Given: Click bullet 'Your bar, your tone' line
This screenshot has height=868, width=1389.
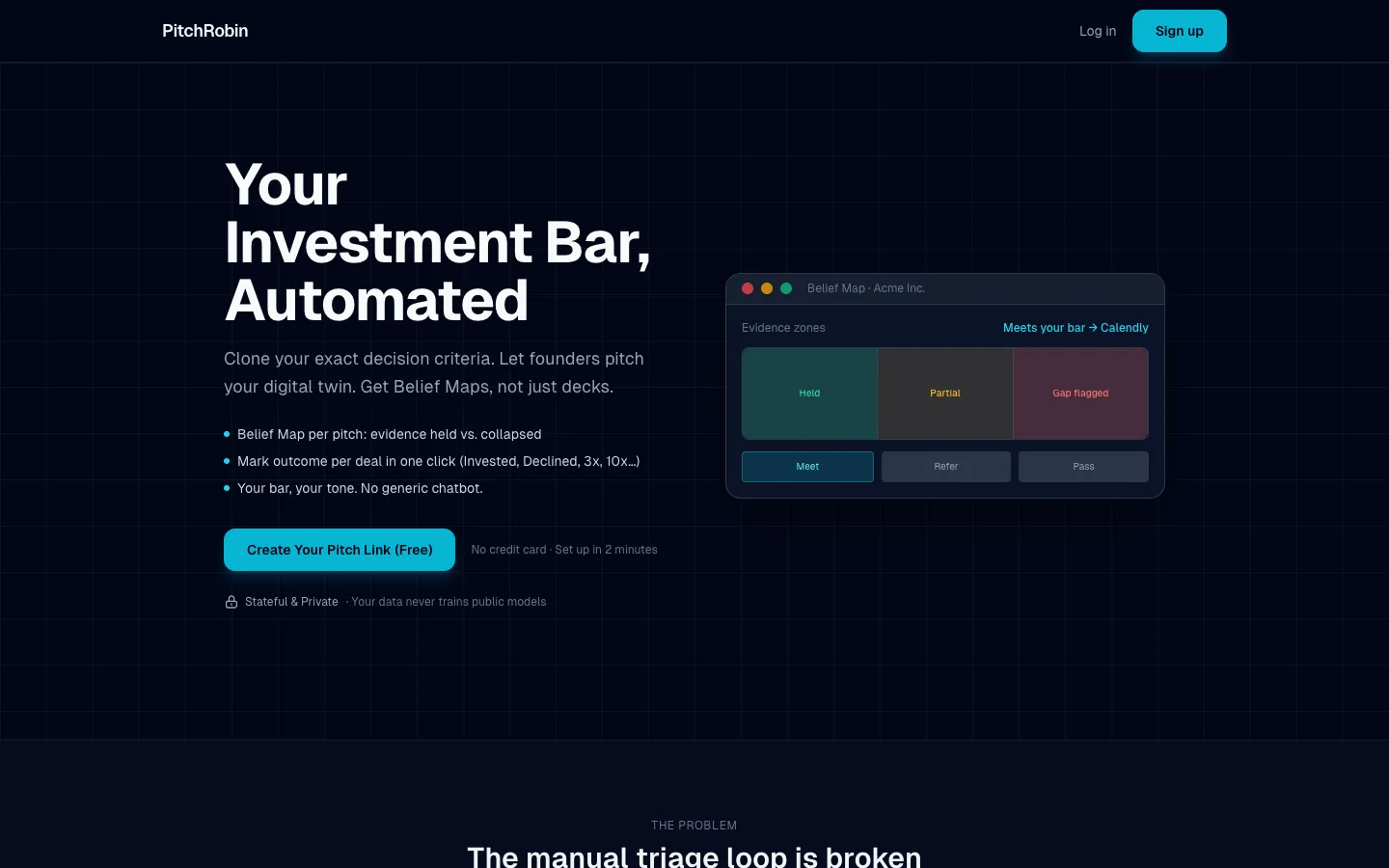Looking at the screenshot, I should tap(360, 488).
